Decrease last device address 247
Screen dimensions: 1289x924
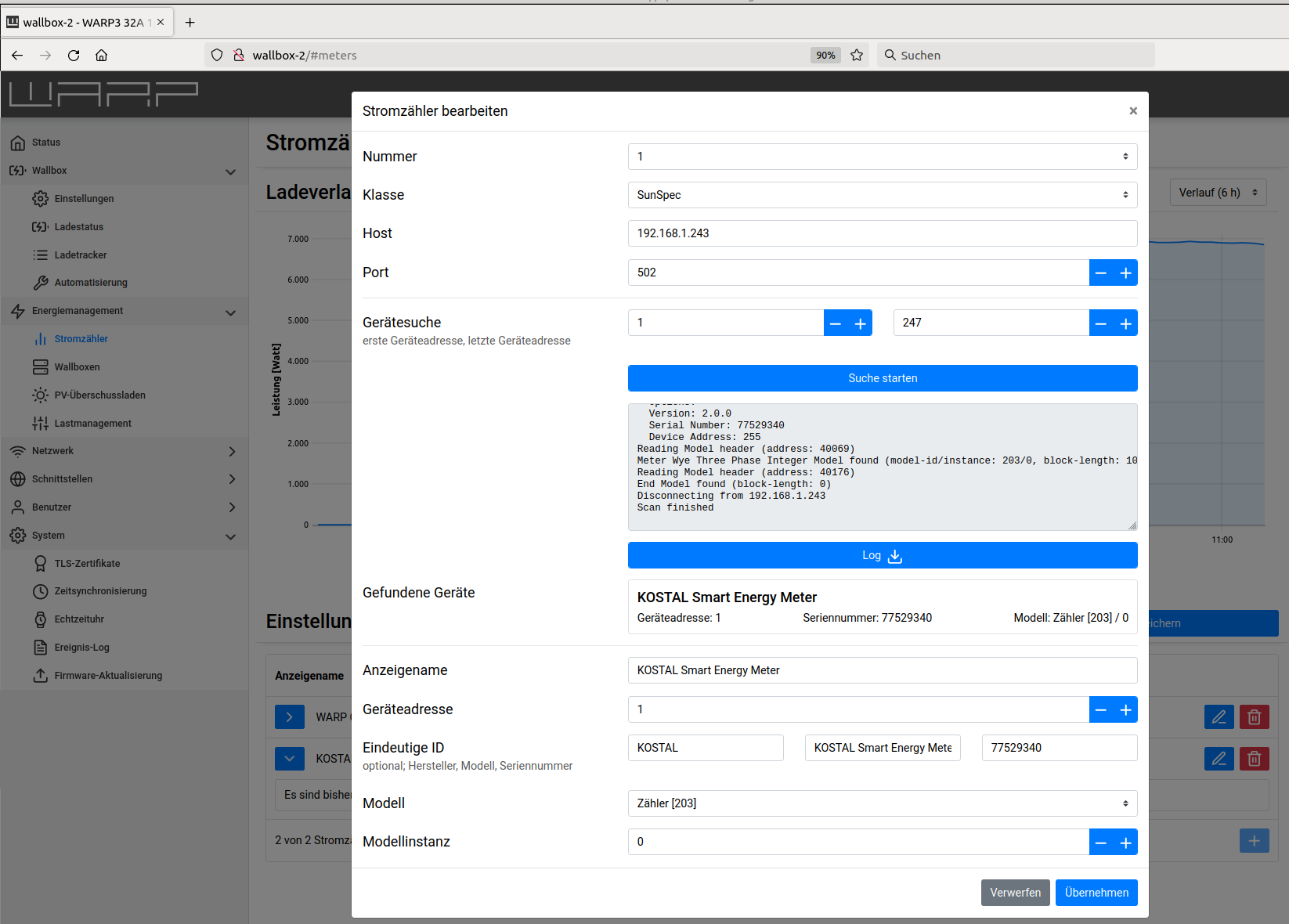pos(1101,323)
